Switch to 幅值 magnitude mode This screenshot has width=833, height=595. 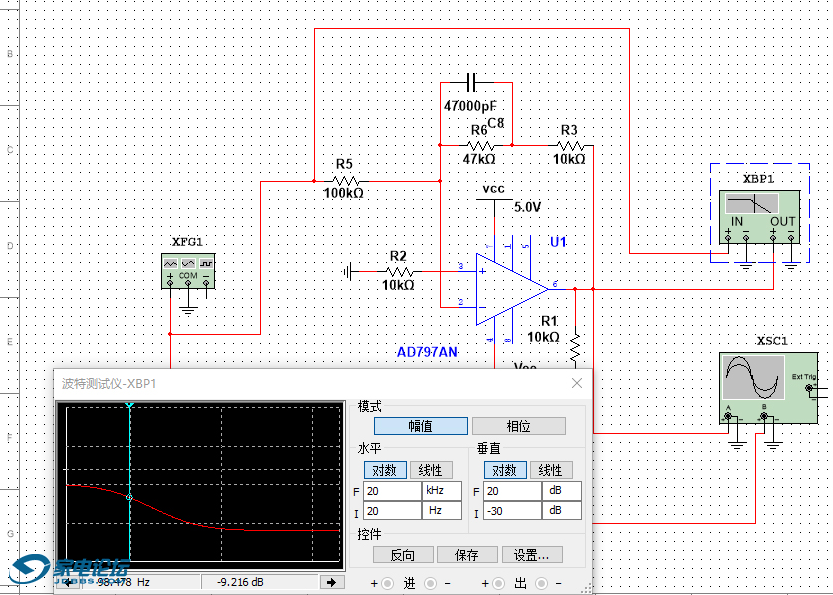pyautogui.click(x=420, y=426)
